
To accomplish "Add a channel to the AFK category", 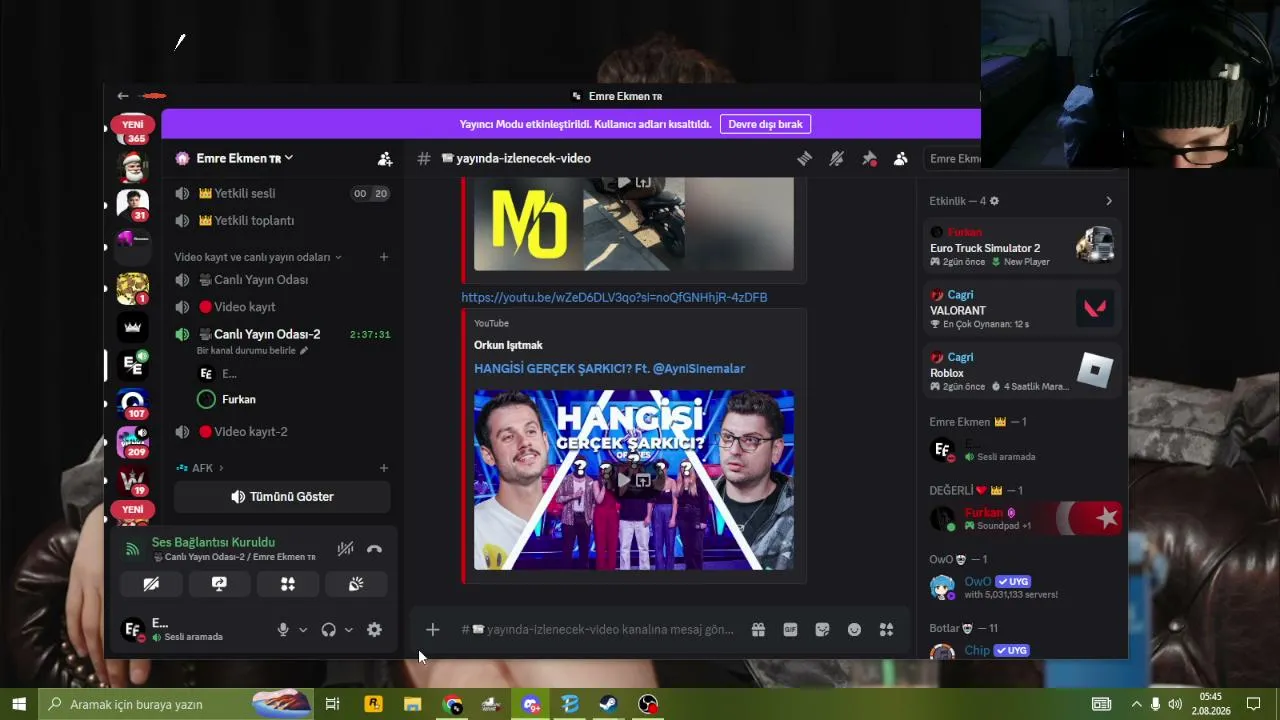I will [383, 468].
